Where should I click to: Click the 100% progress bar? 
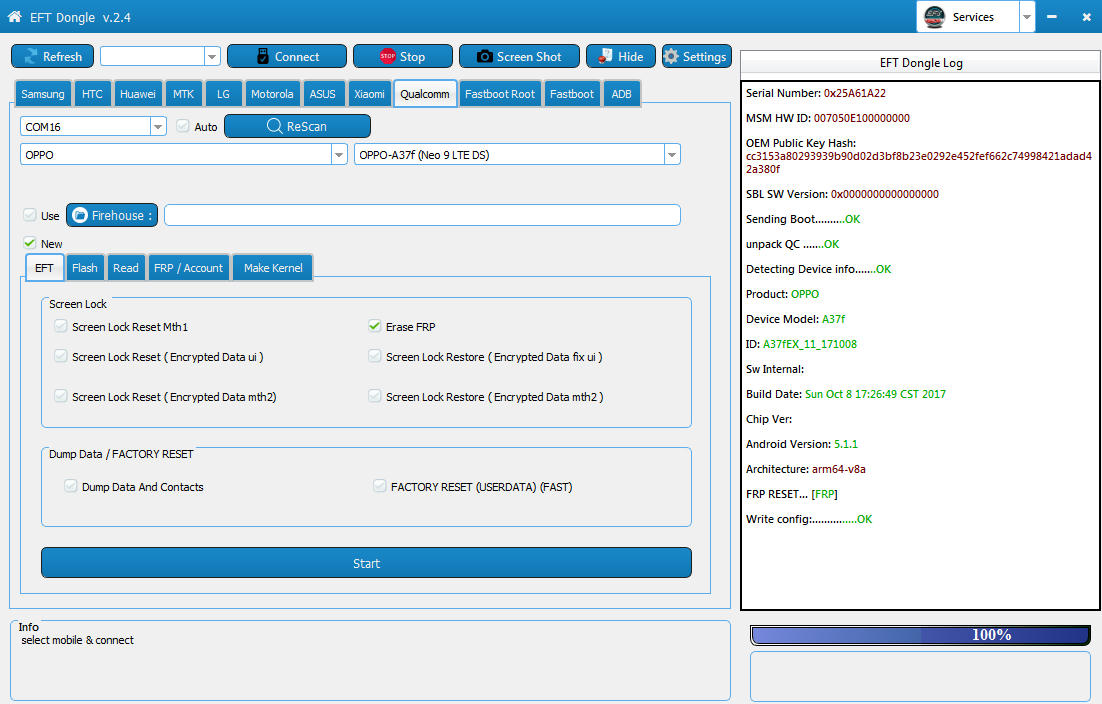point(920,634)
